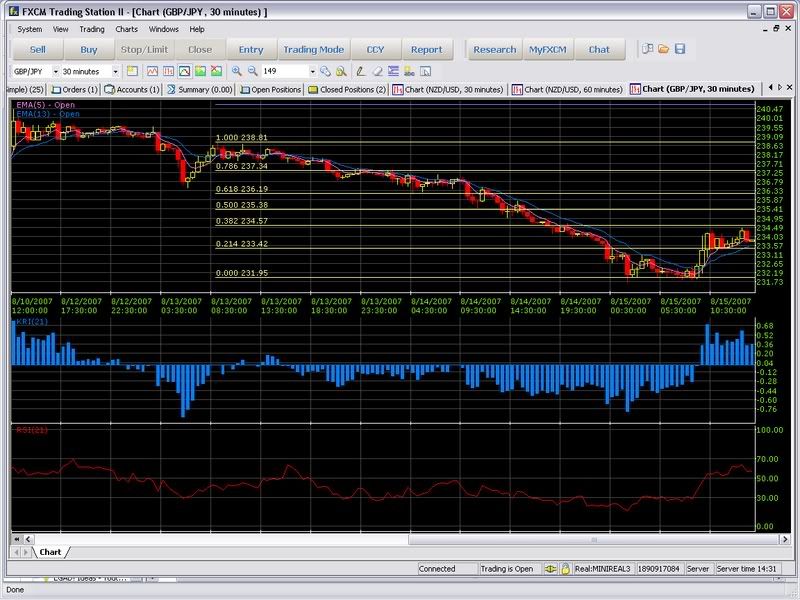The height and width of the screenshot is (600, 800).
Task: Click the connection status icon in status bar
Action: (550, 568)
